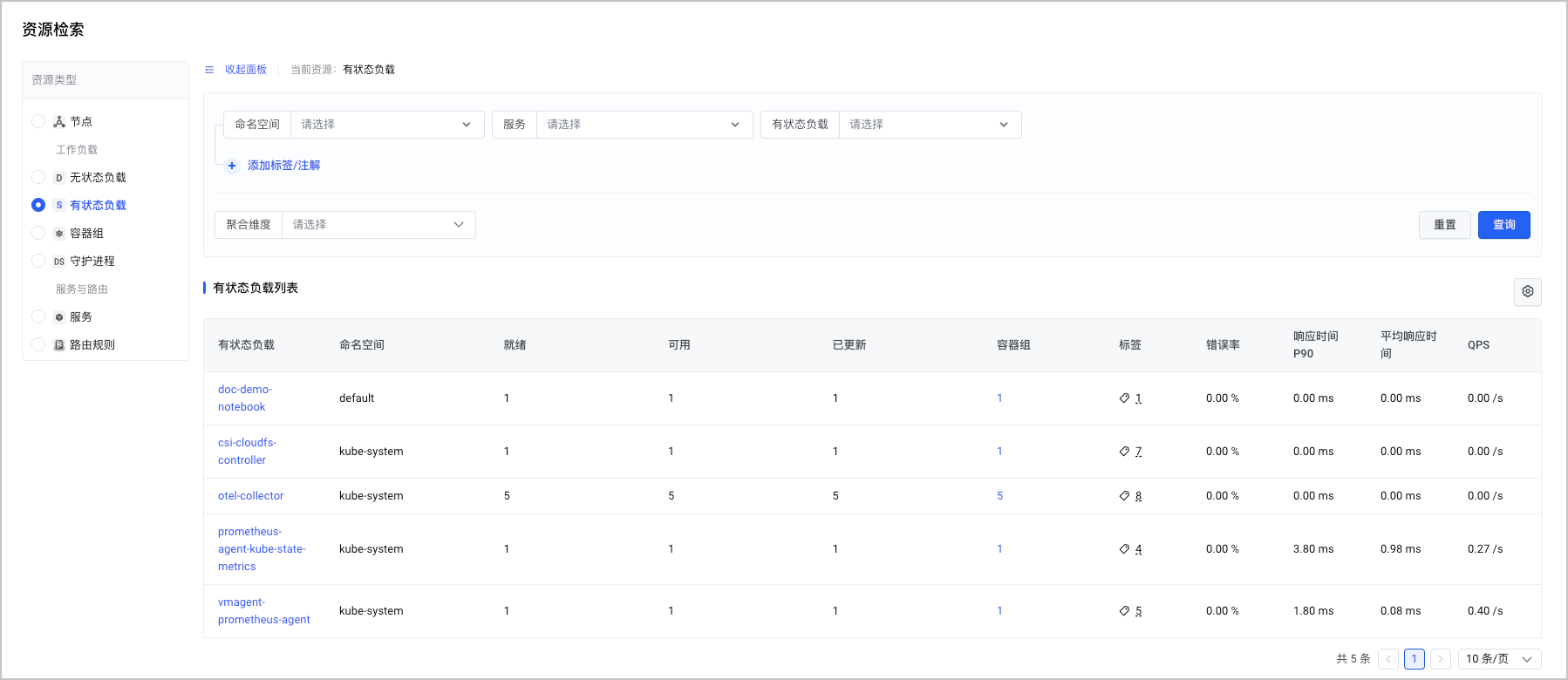Click the plus icon for 添加标签/注解
The height and width of the screenshot is (680, 1568).
pyautogui.click(x=232, y=166)
